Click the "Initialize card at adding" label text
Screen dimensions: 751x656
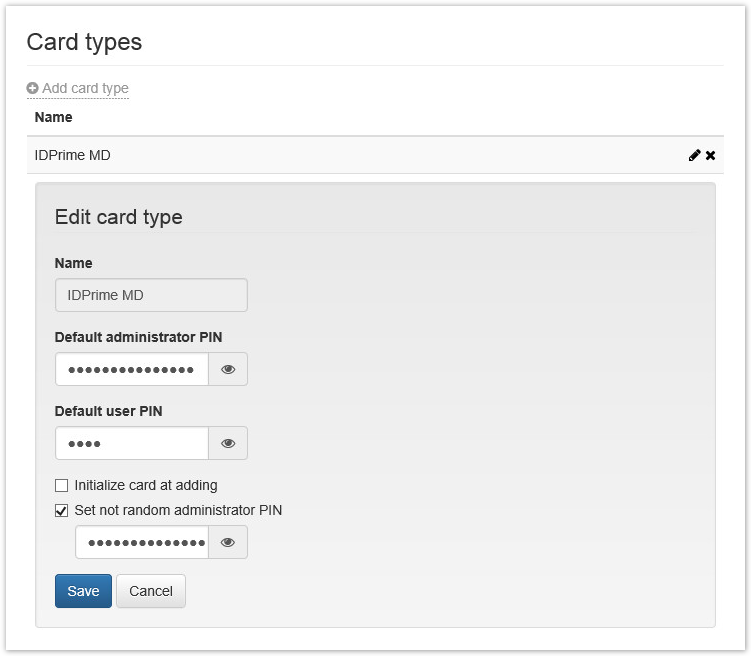(x=146, y=485)
